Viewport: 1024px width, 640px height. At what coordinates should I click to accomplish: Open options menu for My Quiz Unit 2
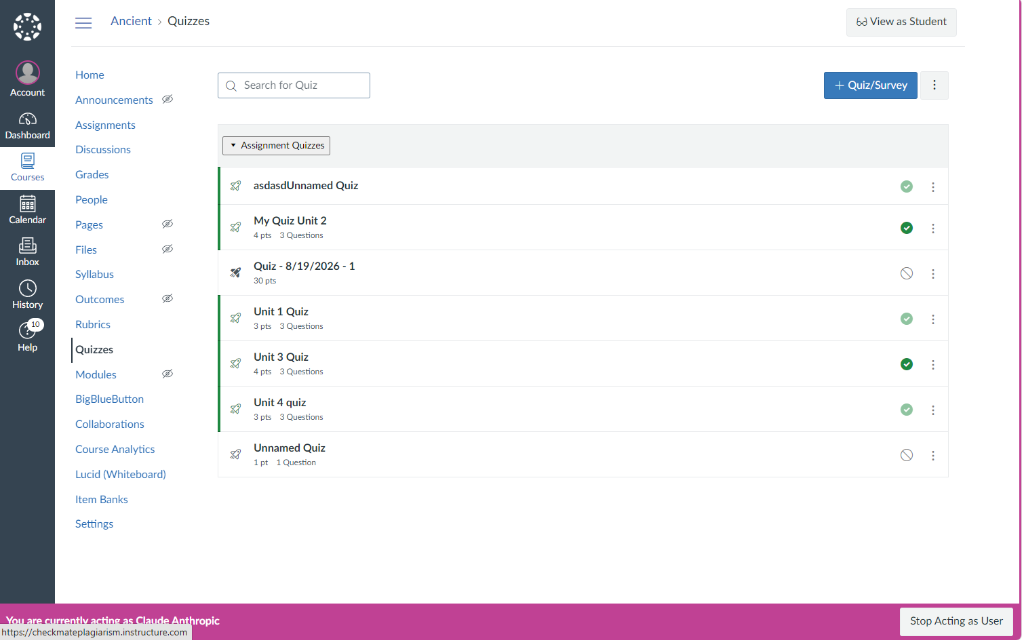point(933,229)
